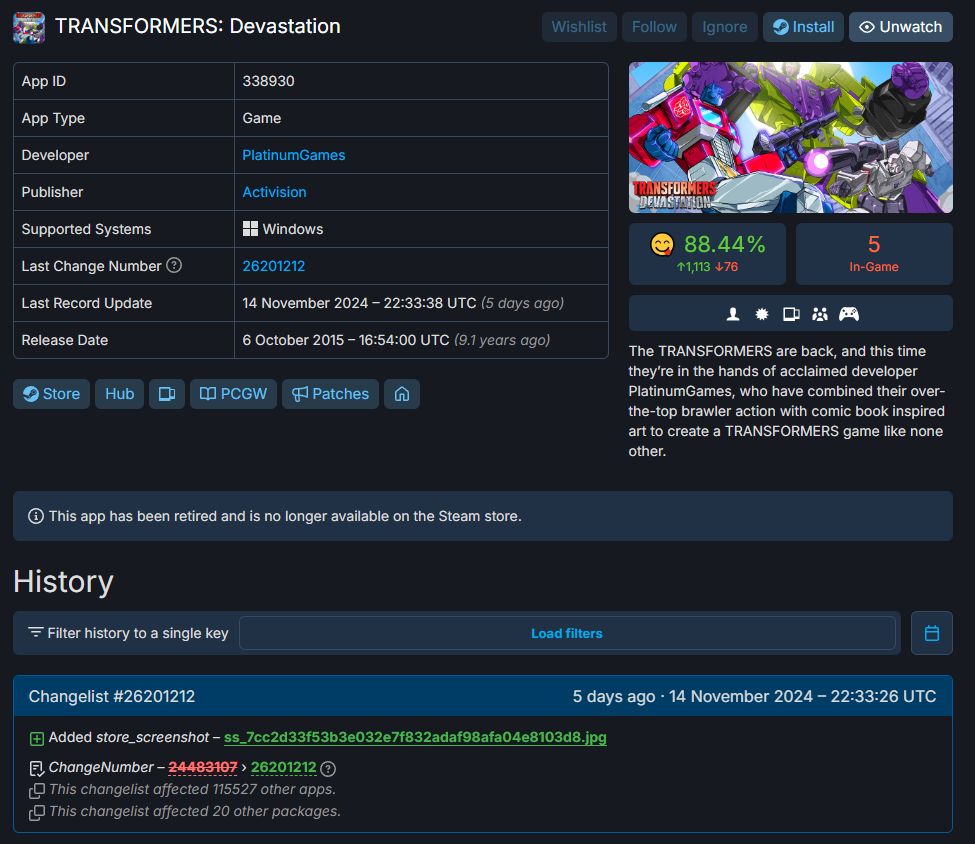Click the achievements starburst icon

[x=762, y=314]
